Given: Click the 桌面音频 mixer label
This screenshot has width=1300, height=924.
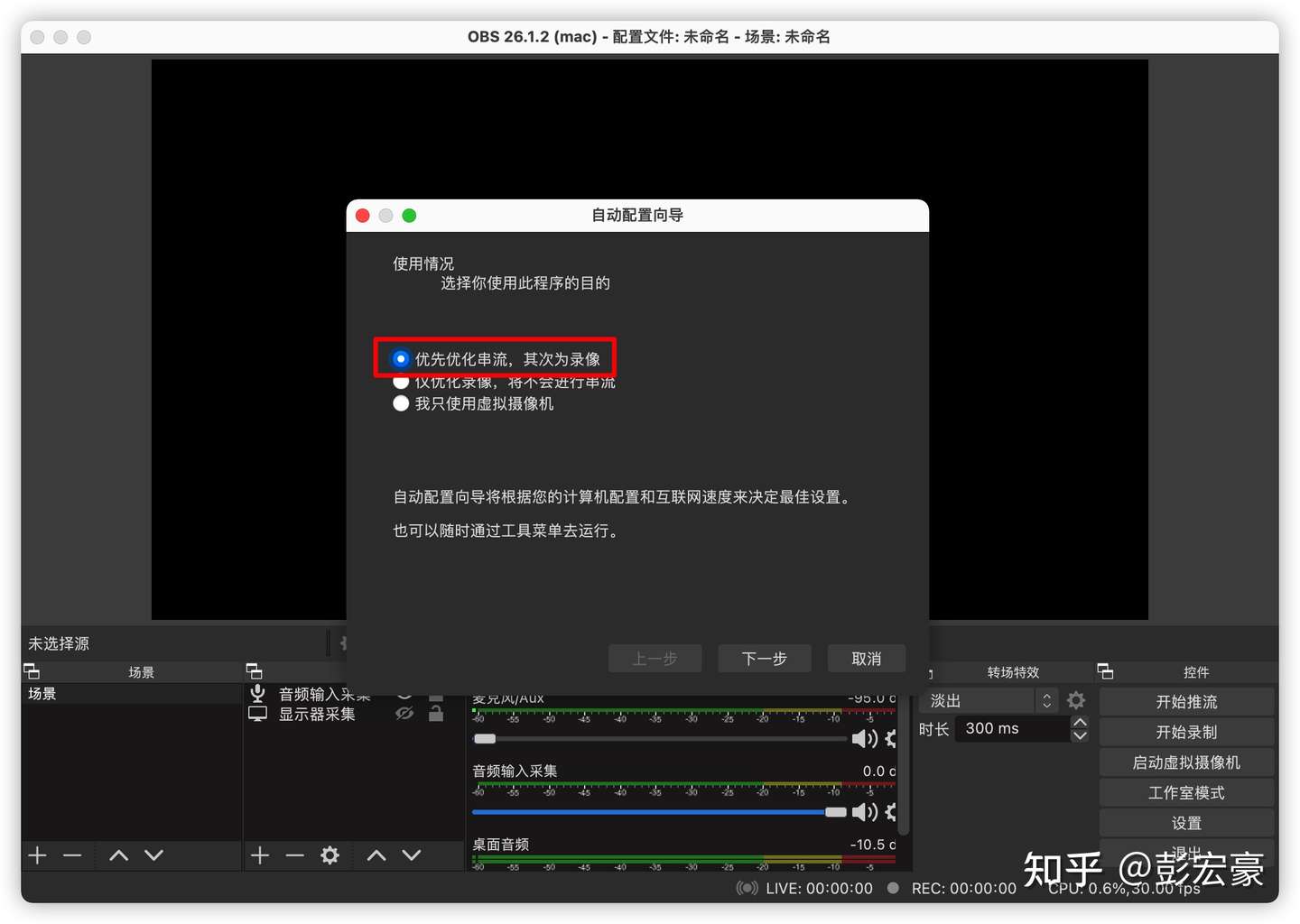Looking at the screenshot, I should [501, 845].
